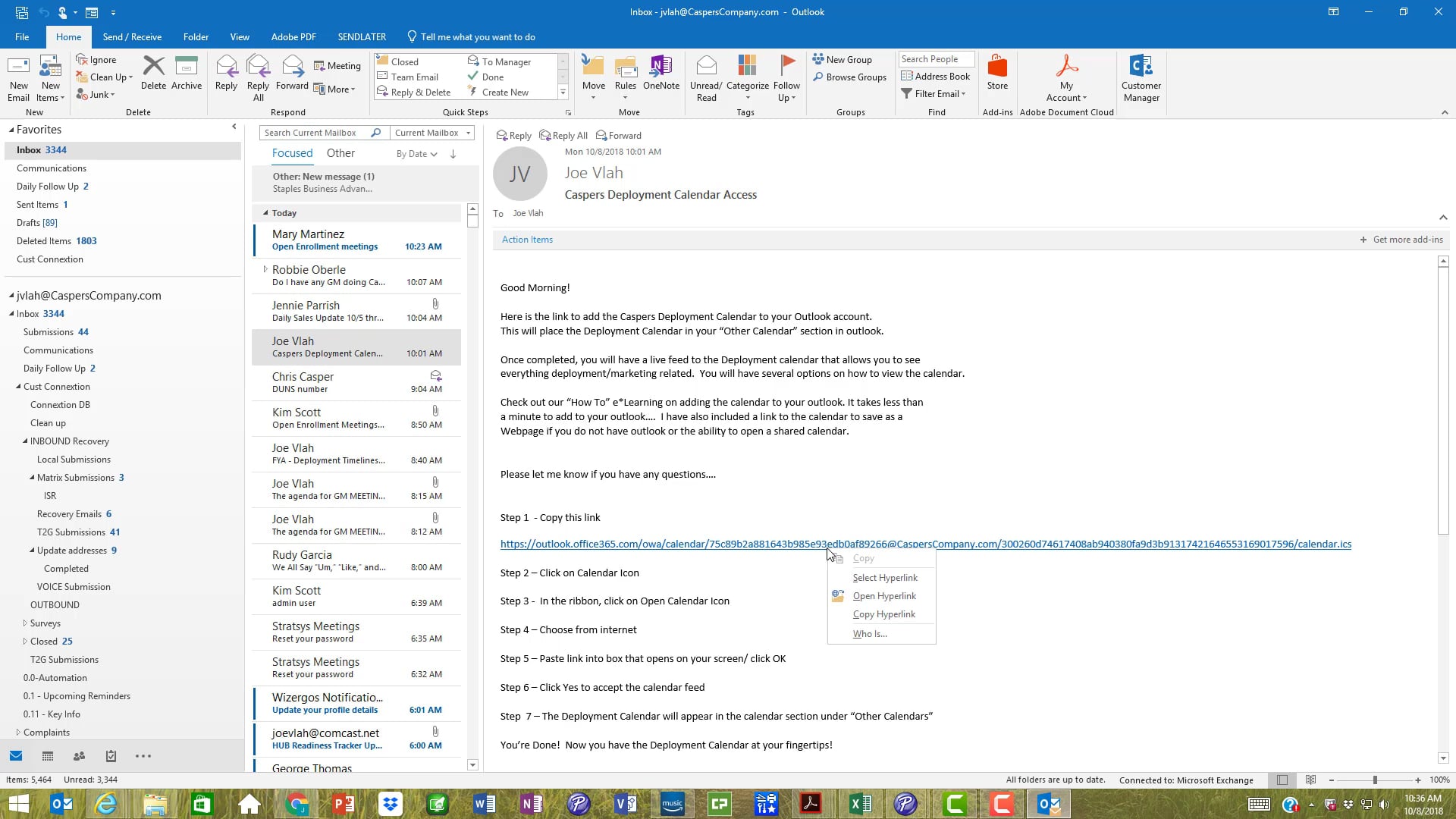This screenshot has width=1456, height=819.
Task: Click Reply in the reading pane
Action: click(513, 136)
